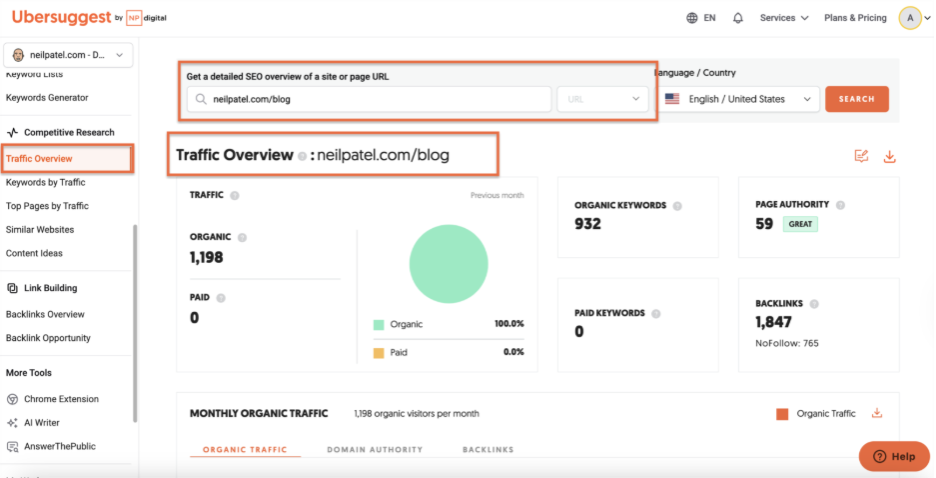Download the Monthly Organic Traffic chart

pos(876,413)
